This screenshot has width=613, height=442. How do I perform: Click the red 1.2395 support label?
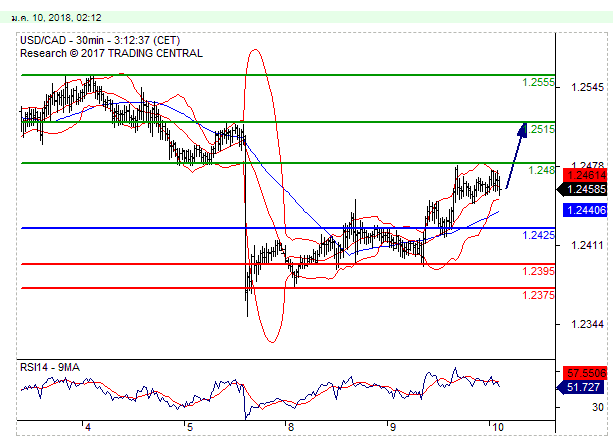[538, 271]
